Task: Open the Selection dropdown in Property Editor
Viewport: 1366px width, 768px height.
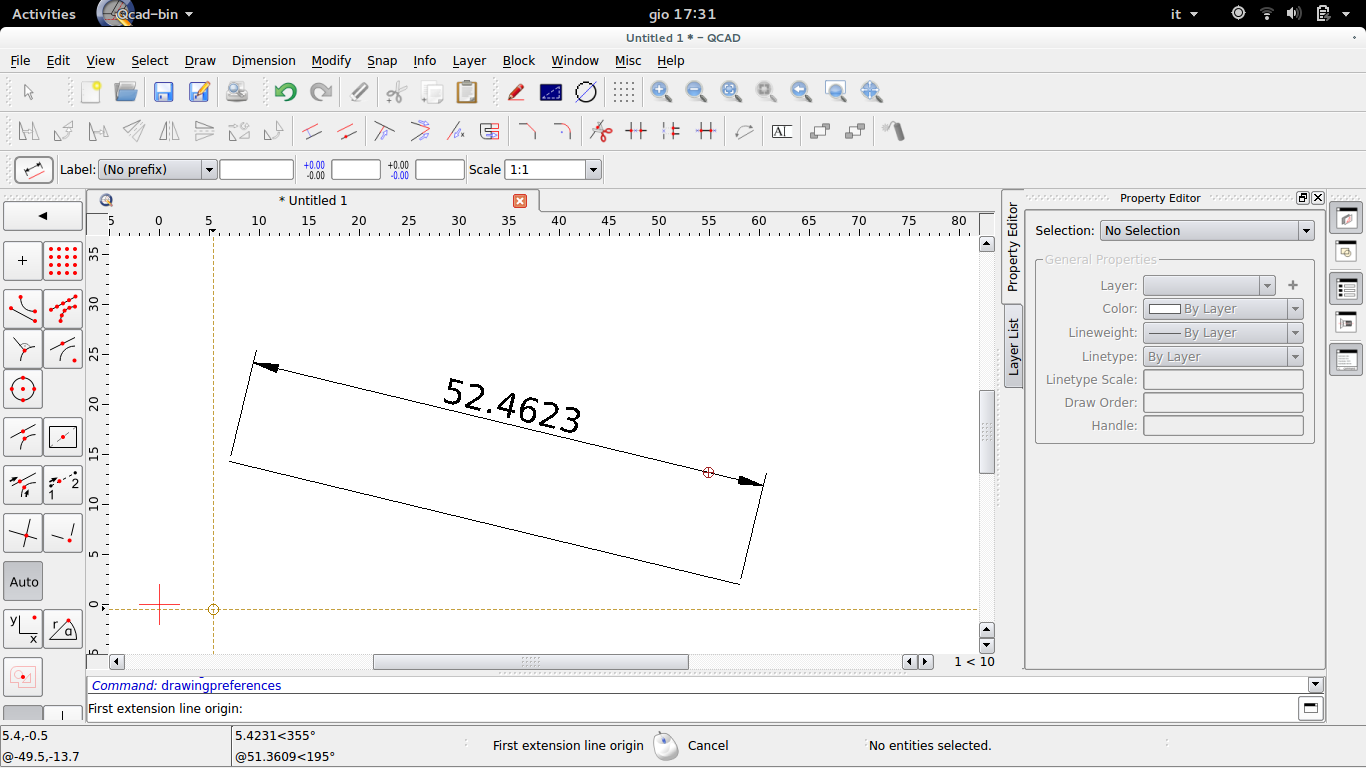Action: coord(1207,231)
